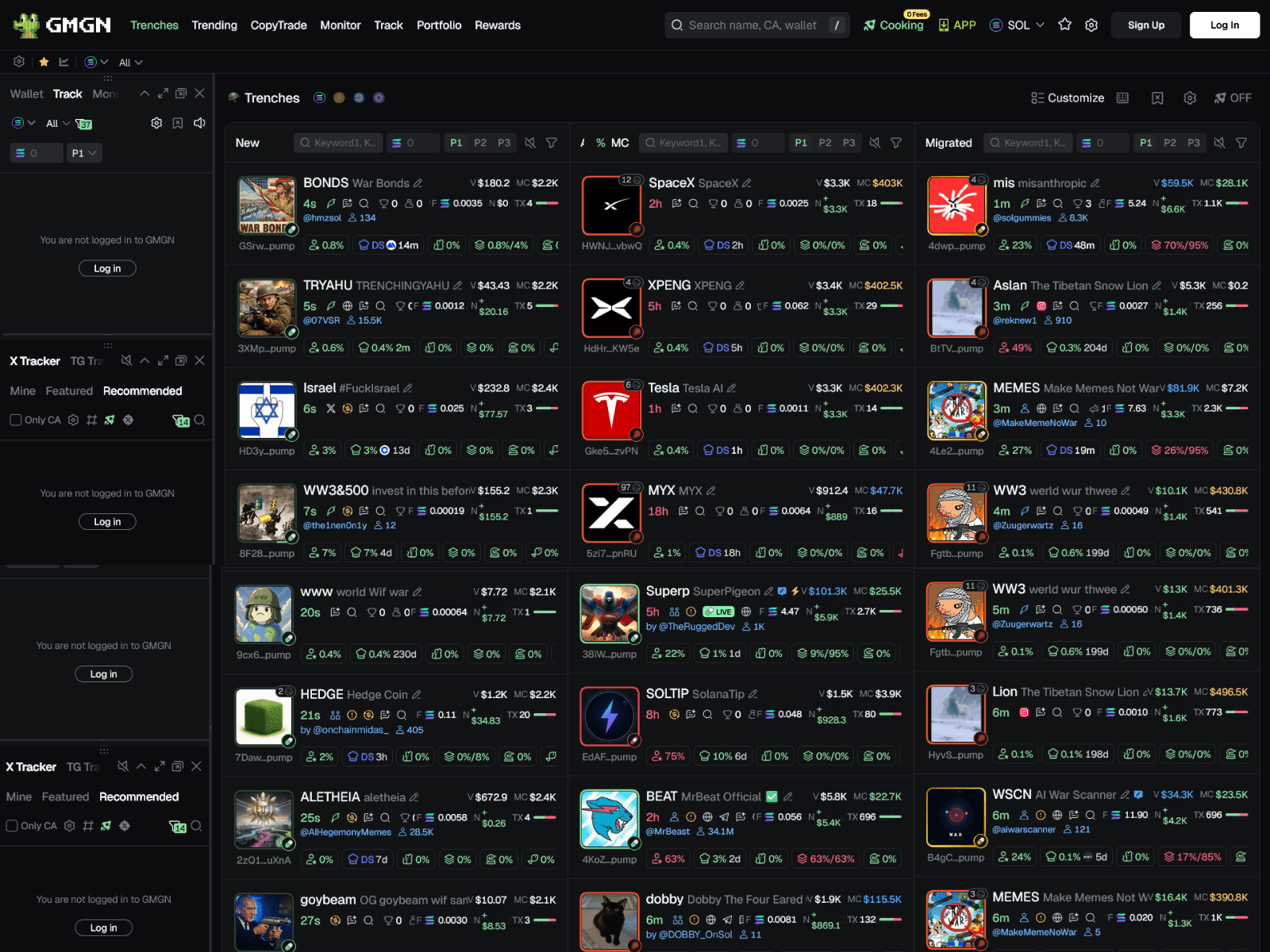This screenshot has height=952, width=1270.
Task: Toggle the Track panel speaker sound
Action: [x=199, y=123]
